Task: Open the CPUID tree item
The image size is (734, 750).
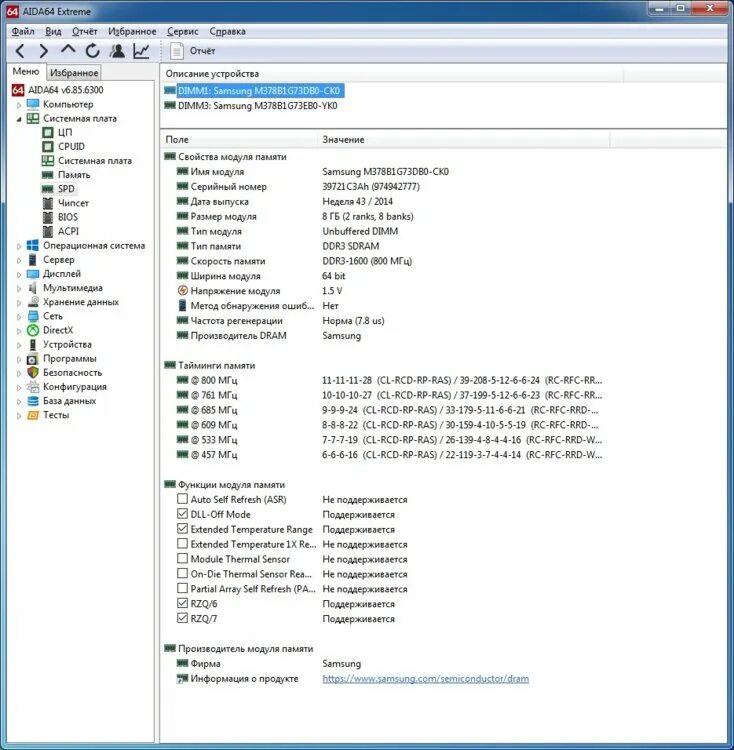Action: 71,146
